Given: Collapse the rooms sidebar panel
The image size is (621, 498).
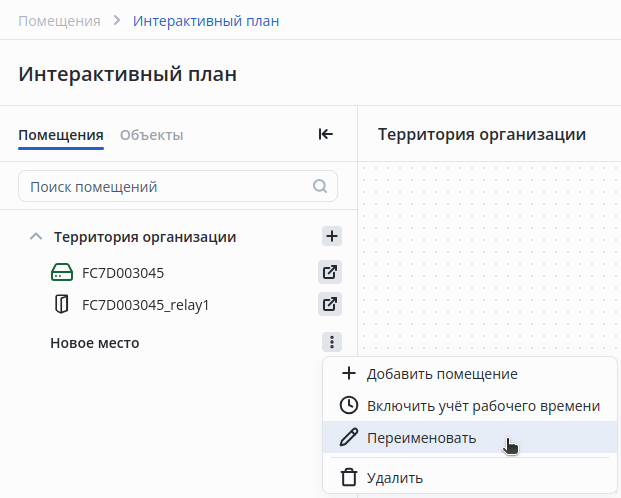Looking at the screenshot, I should 325,135.
